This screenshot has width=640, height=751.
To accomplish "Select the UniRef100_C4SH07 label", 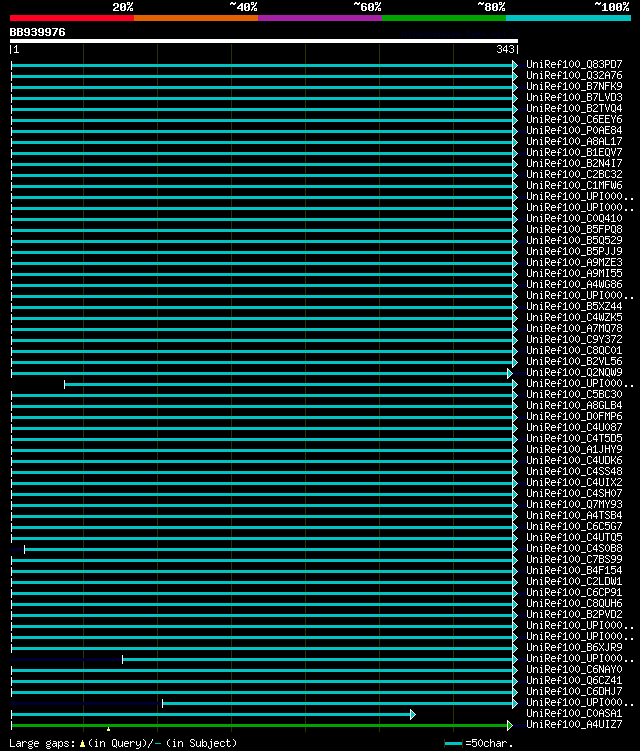I will click(574, 494).
